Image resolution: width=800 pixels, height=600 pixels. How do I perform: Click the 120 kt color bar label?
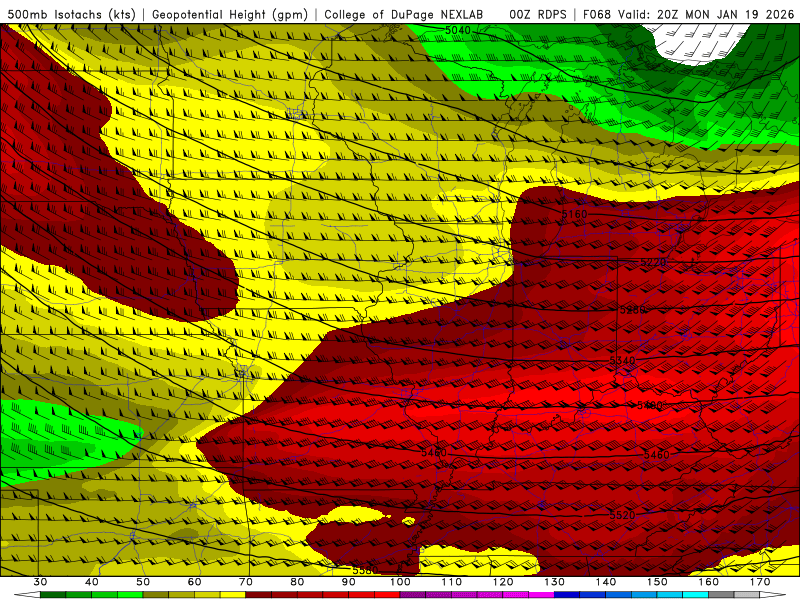click(x=503, y=582)
